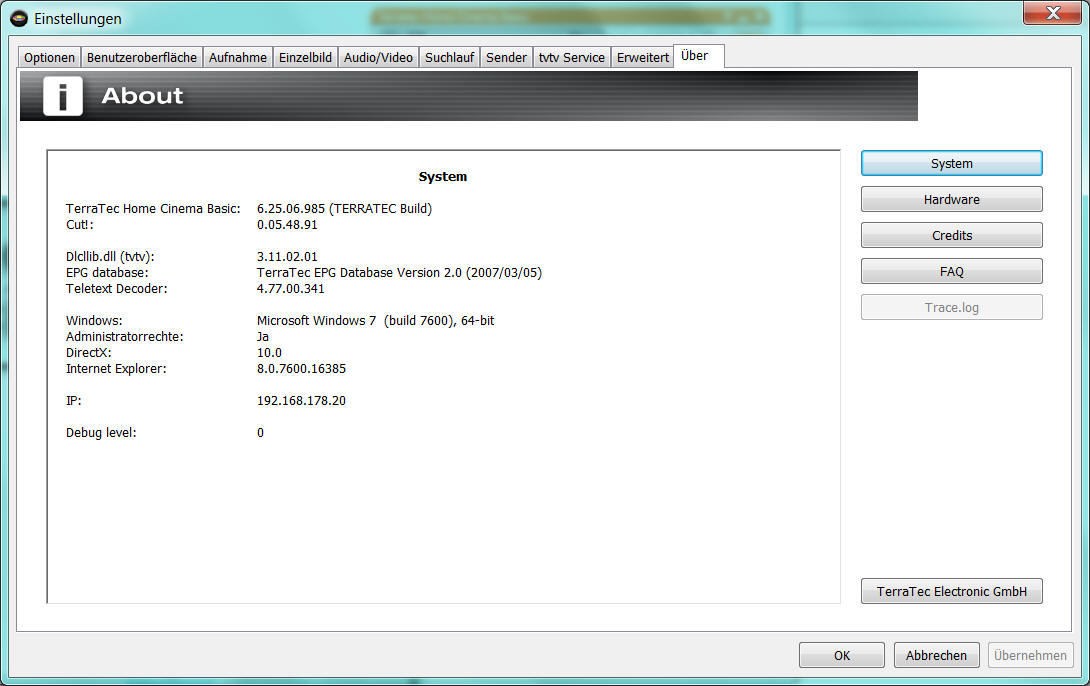Click the TerraTec EPG Database Version 2.0 text
The image size is (1090, 686).
pos(399,272)
